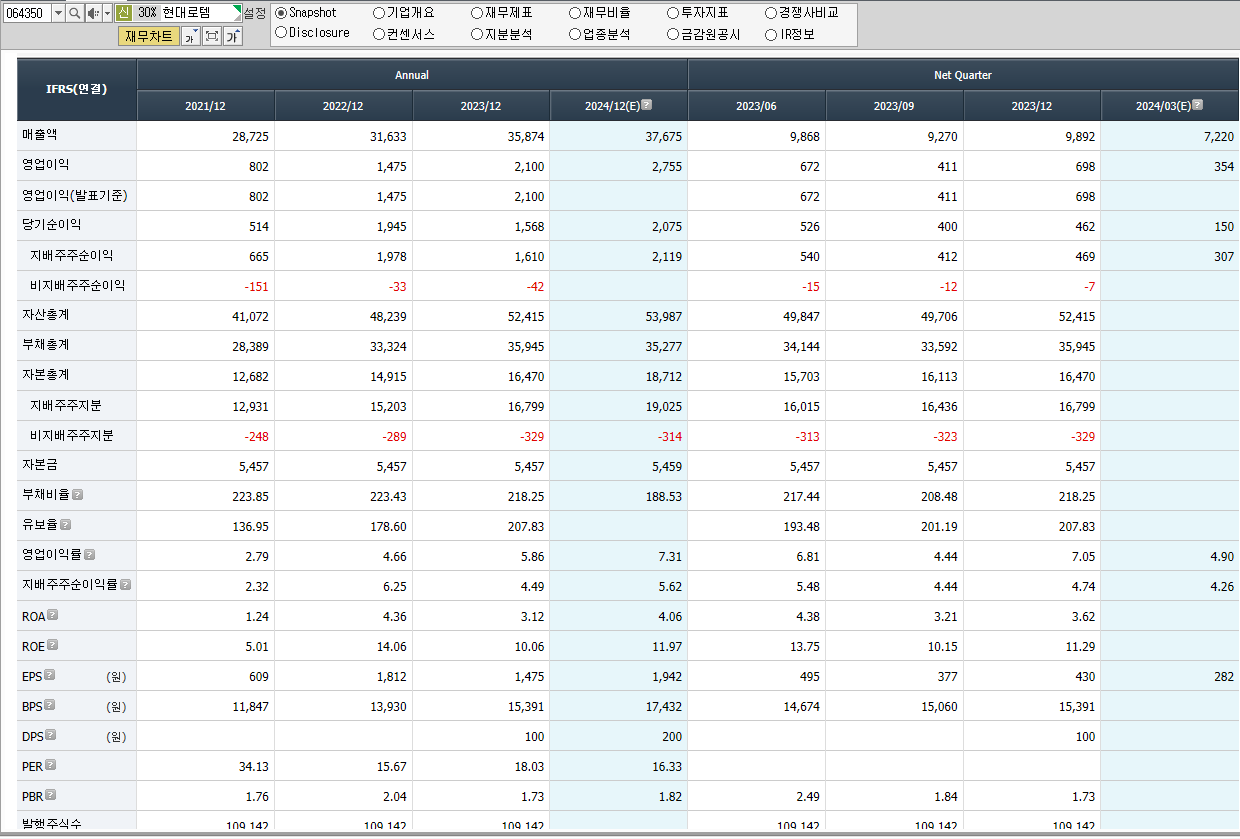Select the 컨센서스 radio option
Viewport: 1240px width, 839px height.
tap(379, 33)
